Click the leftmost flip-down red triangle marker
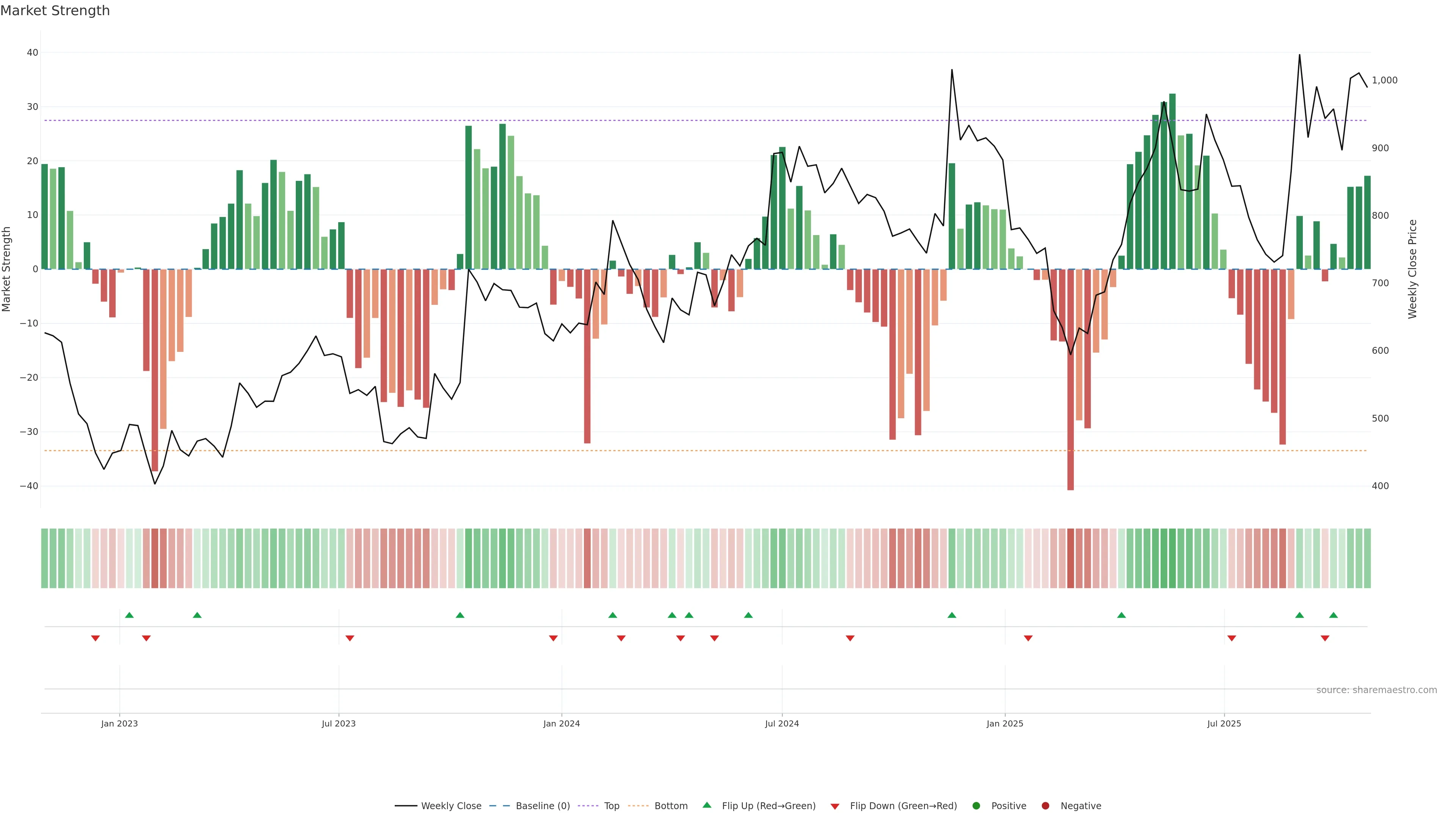1456x819 pixels. point(96,638)
